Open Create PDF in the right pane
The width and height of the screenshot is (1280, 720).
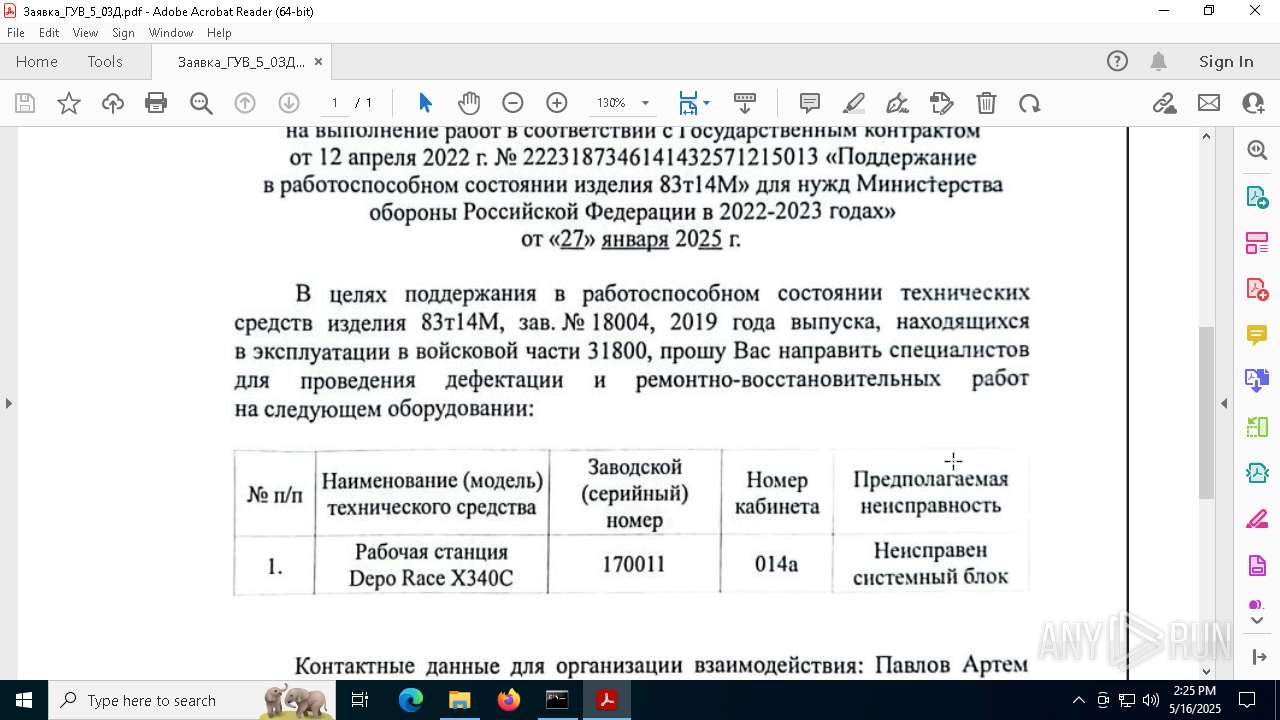[x=1257, y=288]
